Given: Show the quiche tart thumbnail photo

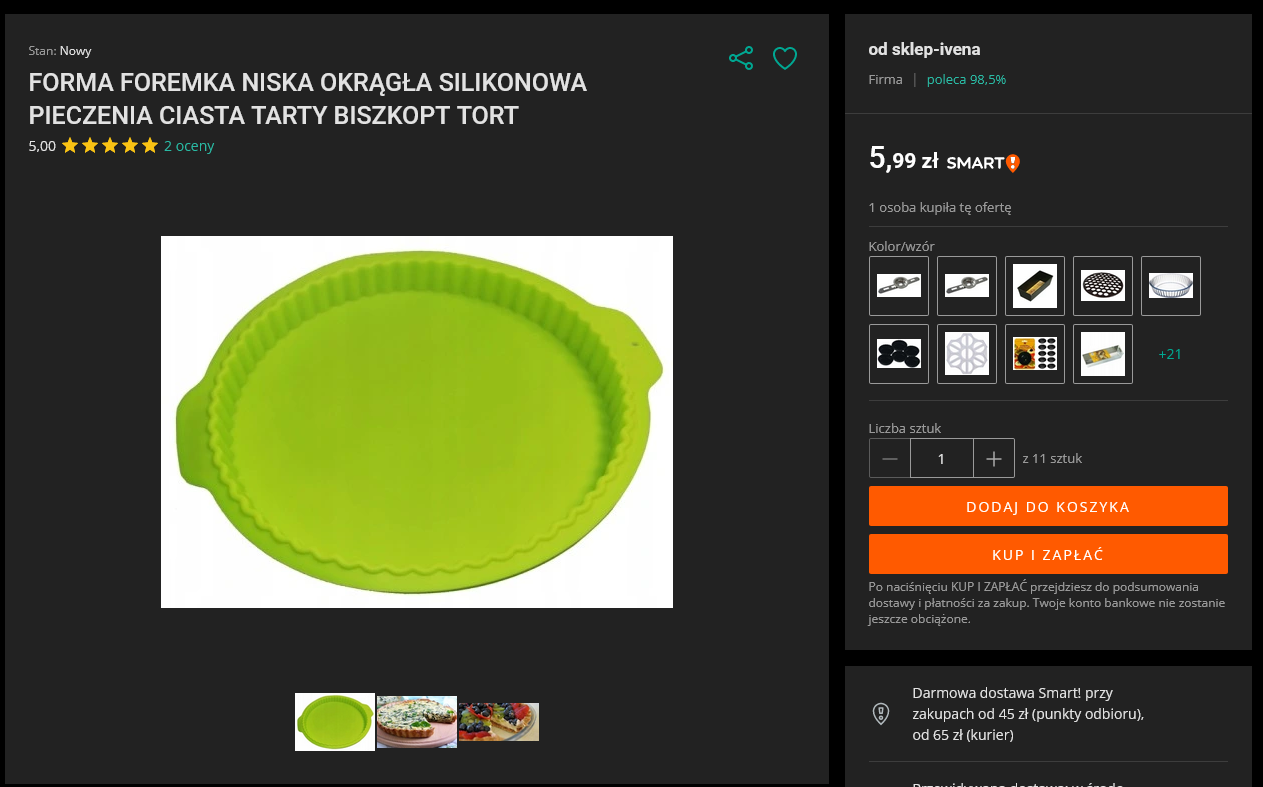Looking at the screenshot, I should pos(417,722).
